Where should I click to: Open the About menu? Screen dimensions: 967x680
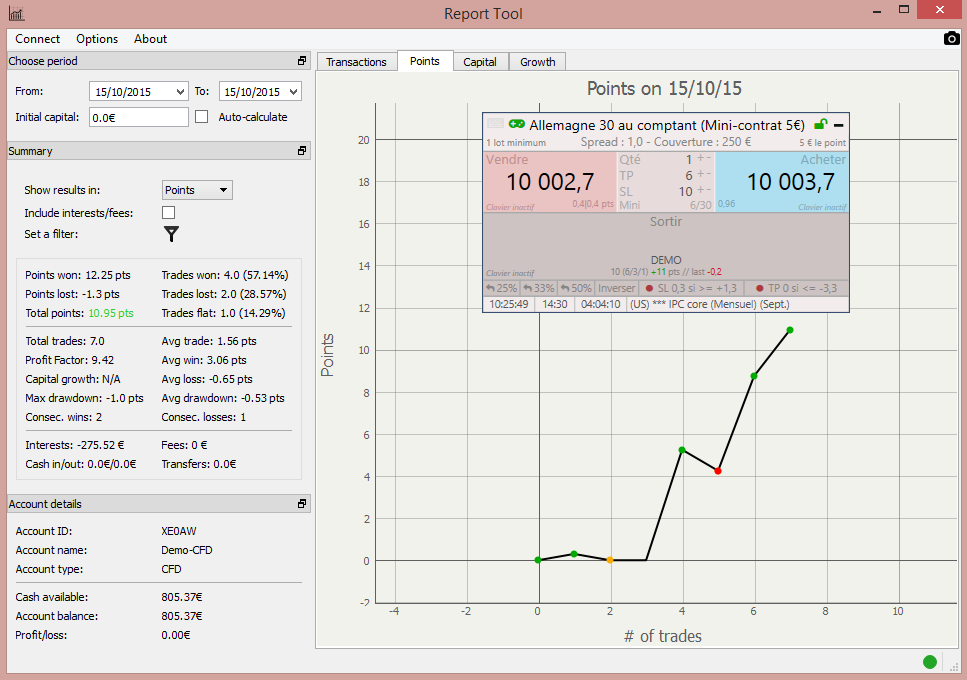click(150, 39)
